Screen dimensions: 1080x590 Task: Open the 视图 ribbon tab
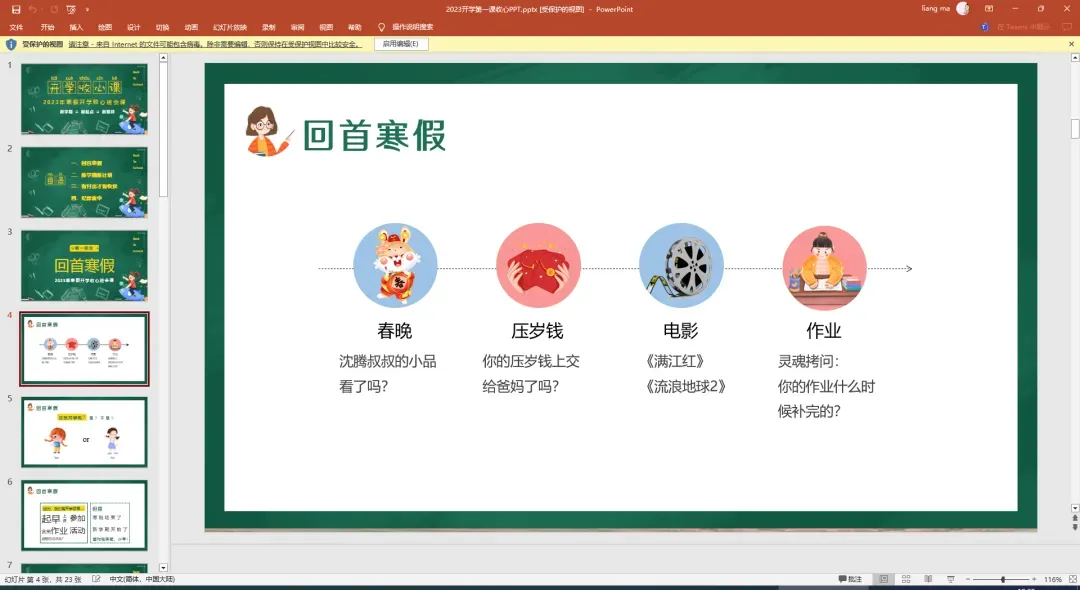click(x=326, y=28)
